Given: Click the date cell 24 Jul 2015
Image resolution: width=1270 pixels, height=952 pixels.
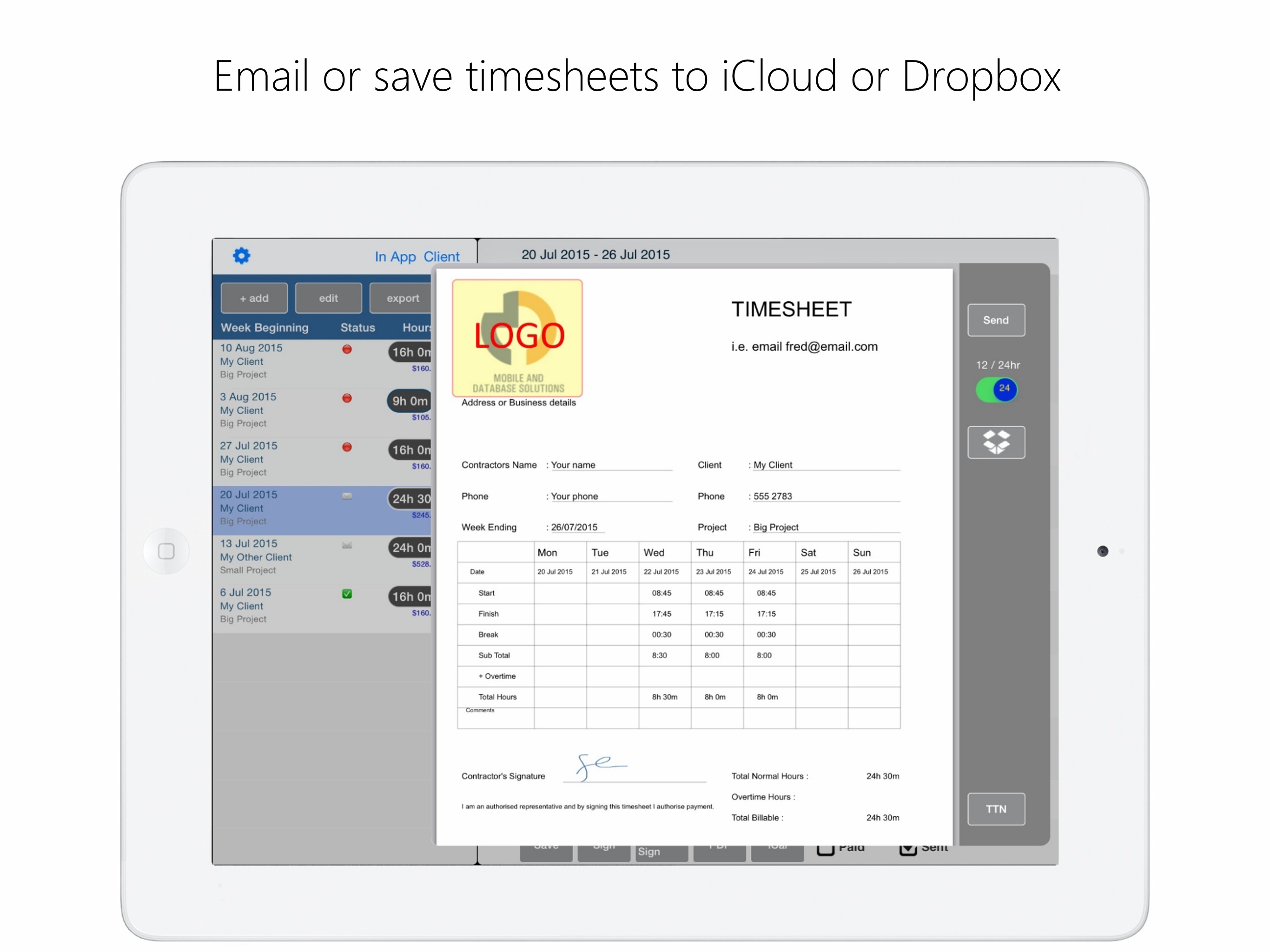Looking at the screenshot, I should pos(765,571).
